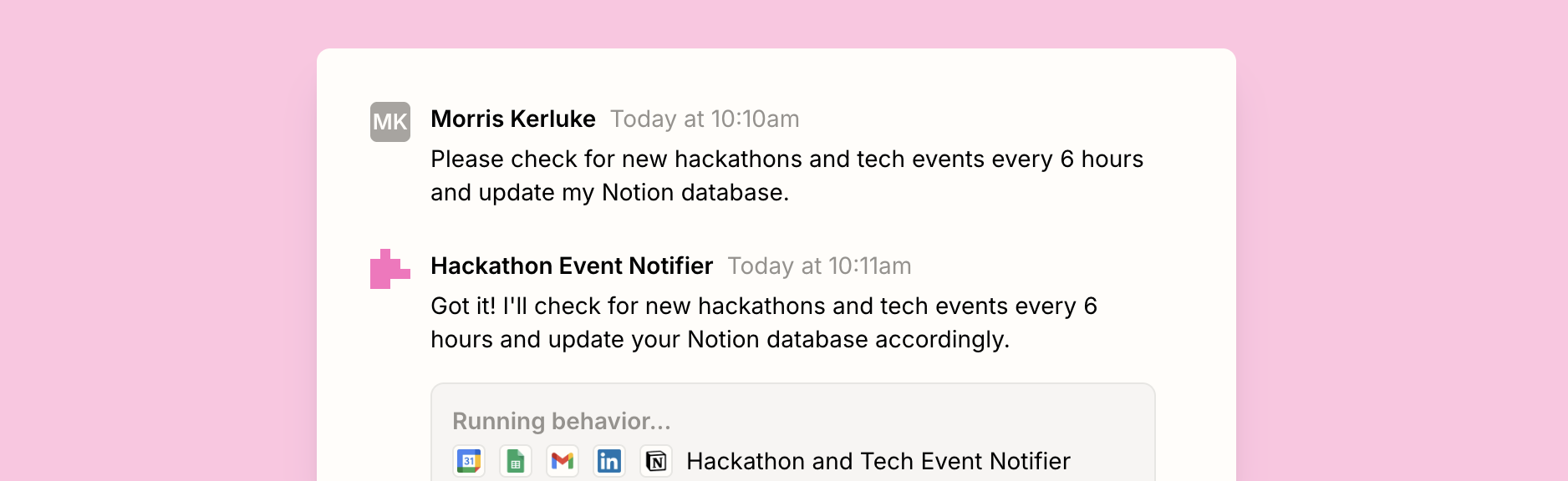
Task: Open the Notion integration icon
Action: click(x=656, y=460)
